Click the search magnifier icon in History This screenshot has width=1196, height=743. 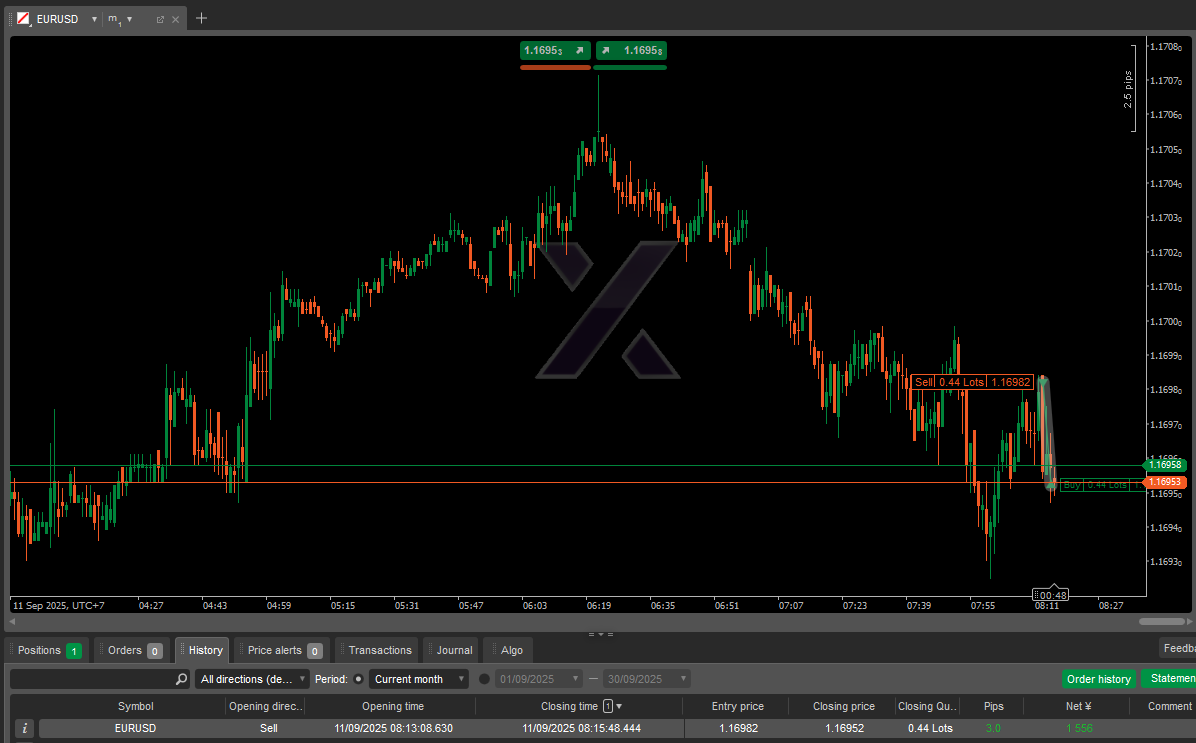[x=181, y=679]
